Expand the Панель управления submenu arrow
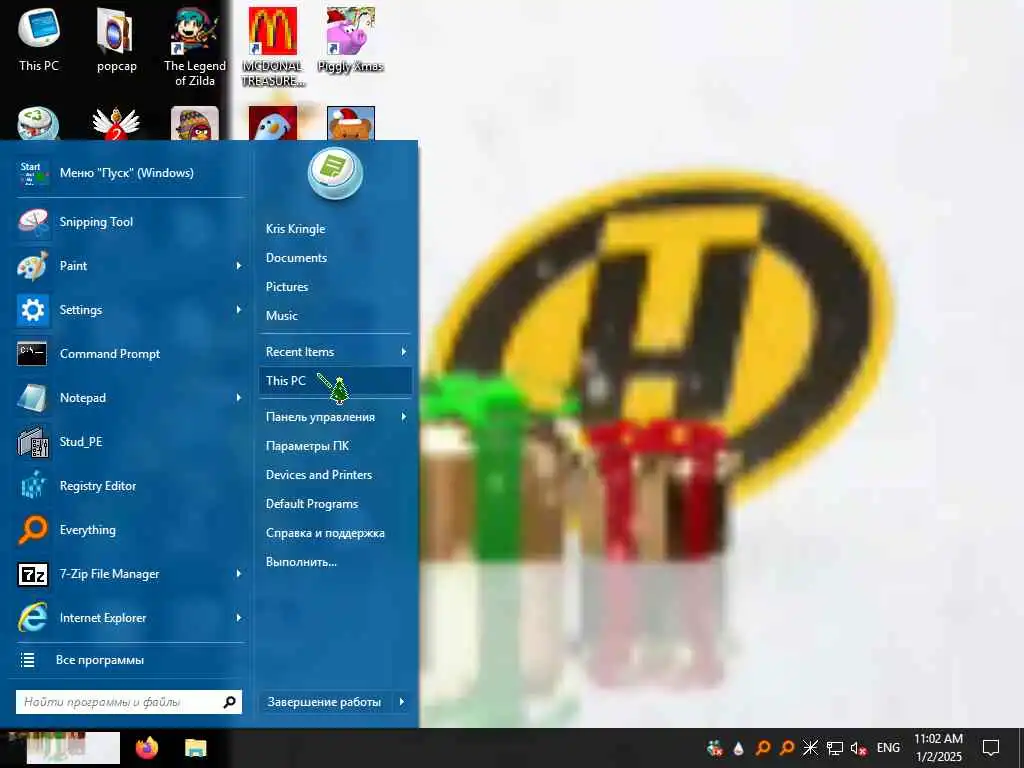This screenshot has width=1024, height=768. point(404,417)
